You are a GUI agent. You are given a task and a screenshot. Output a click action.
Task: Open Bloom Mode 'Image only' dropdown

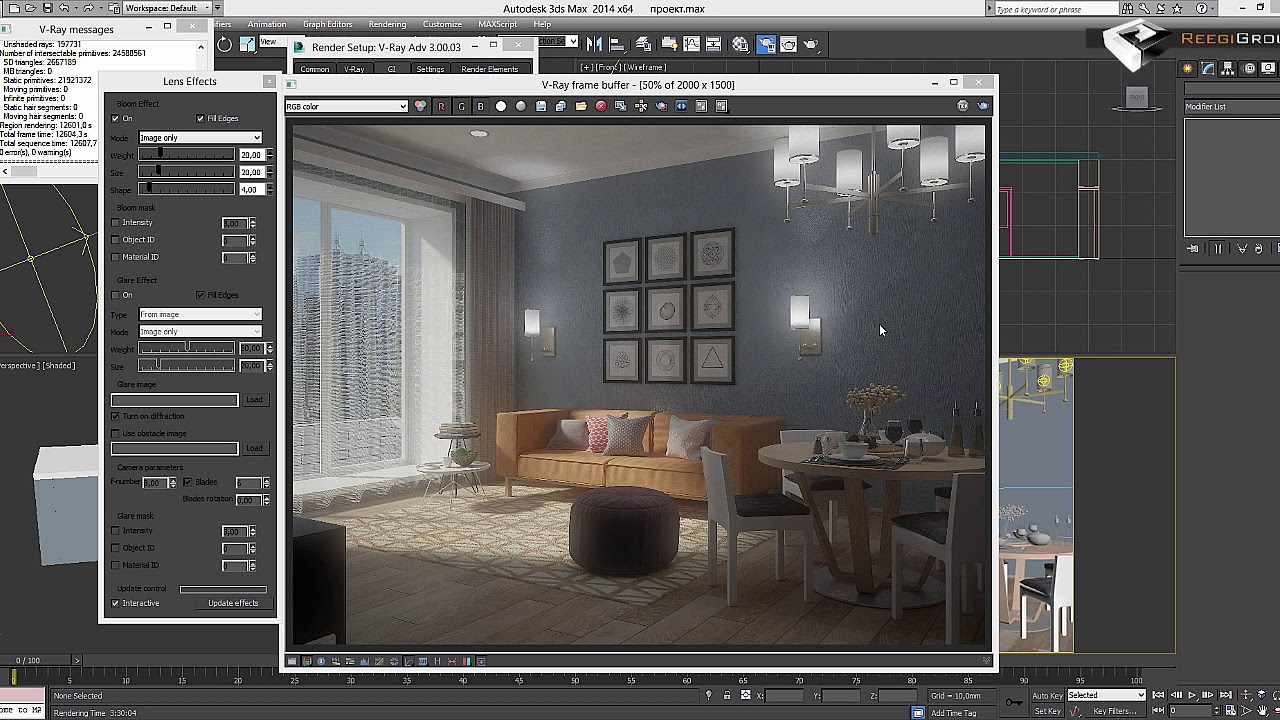click(x=200, y=138)
